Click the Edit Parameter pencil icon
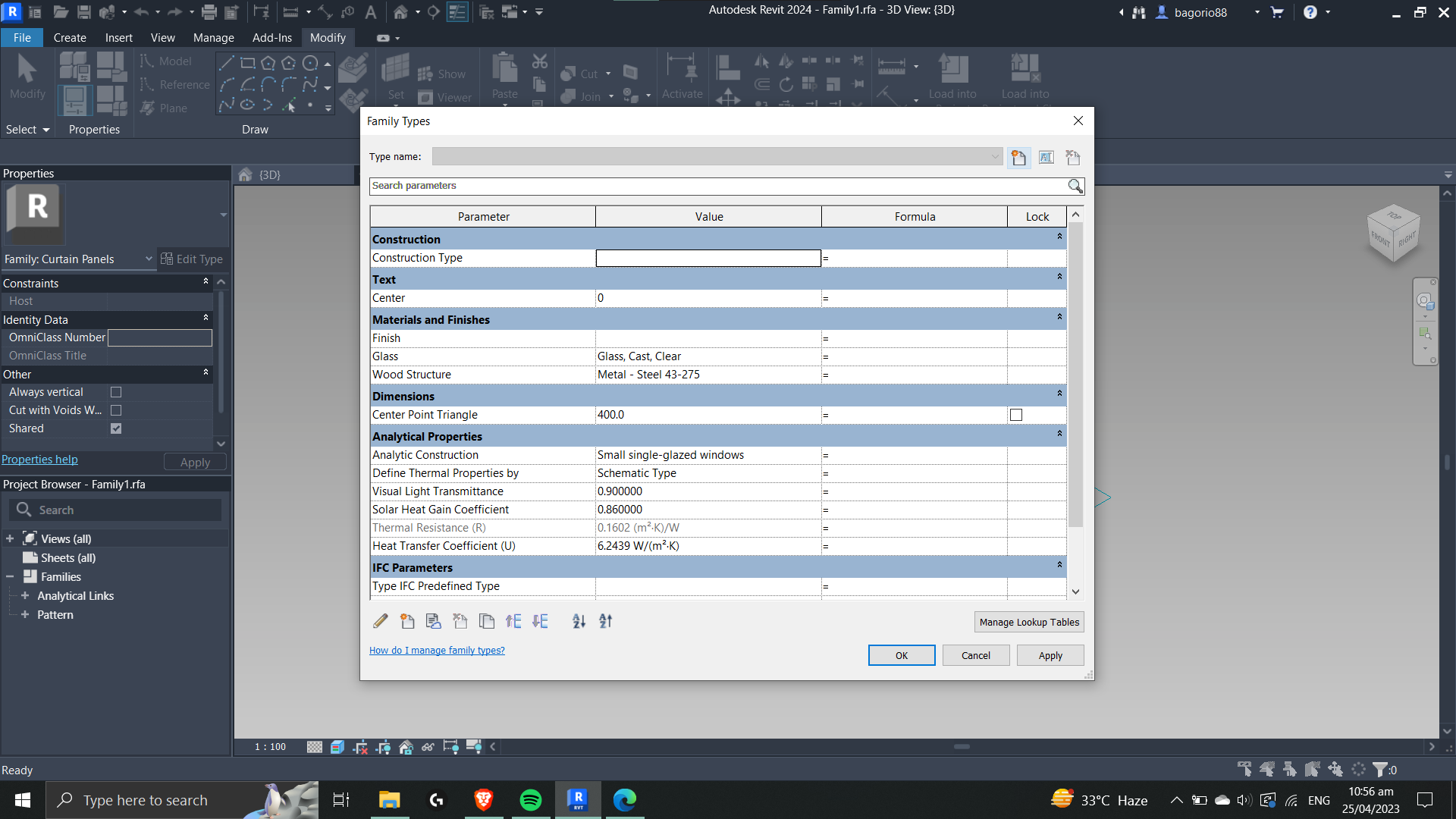 coord(381,621)
